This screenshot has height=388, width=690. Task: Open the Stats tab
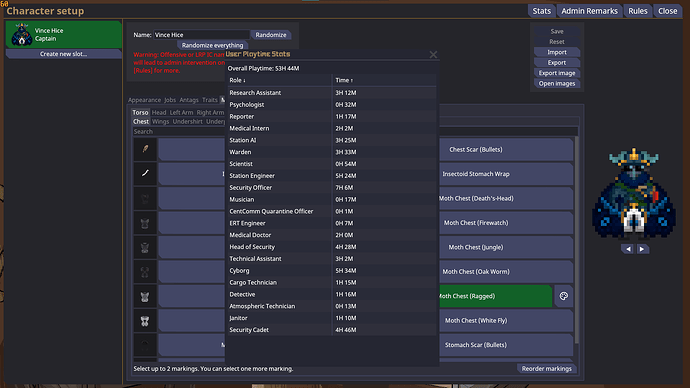[x=541, y=11]
